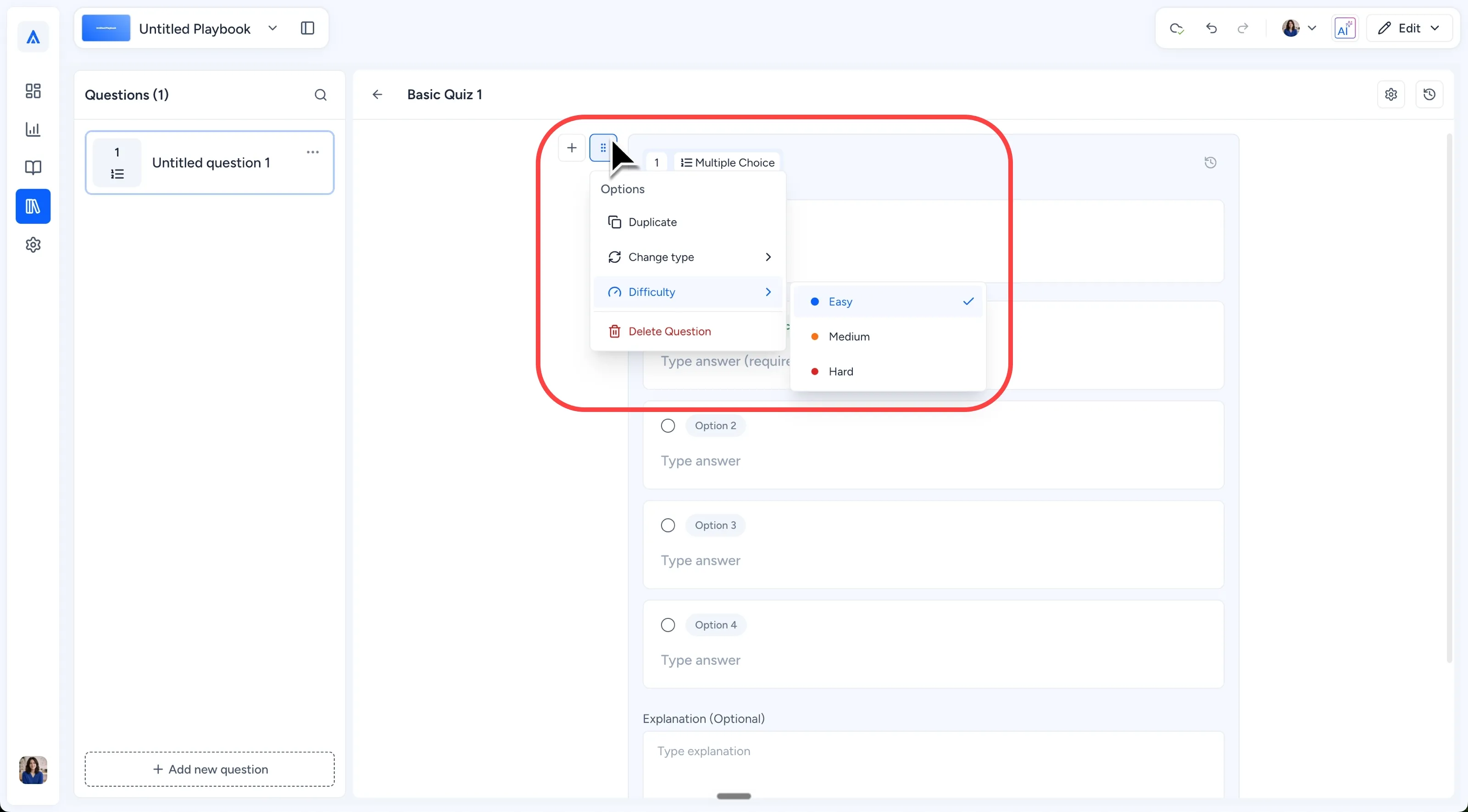Open the Edit mode dropdown
The image size is (1468, 812).
(1409, 28)
